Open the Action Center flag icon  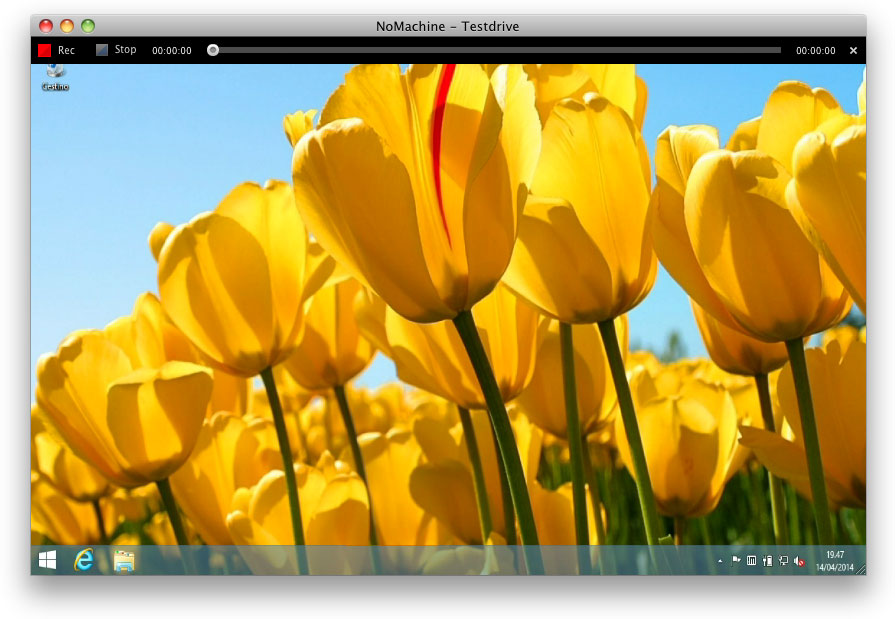pos(736,561)
